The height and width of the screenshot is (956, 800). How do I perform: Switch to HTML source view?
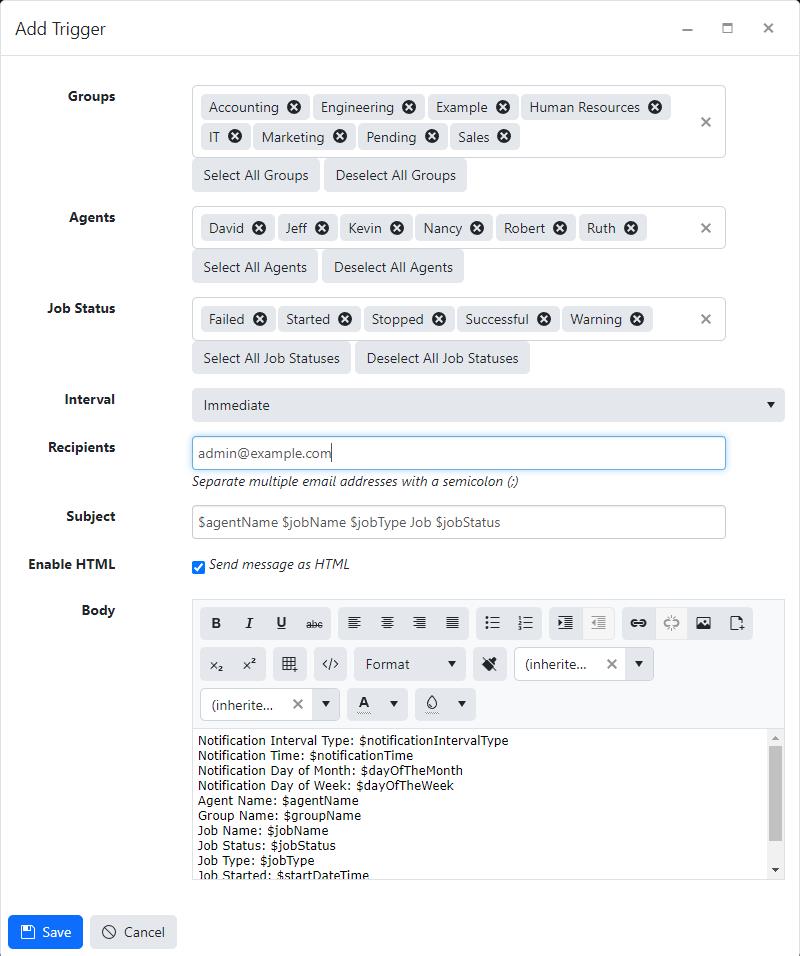click(x=330, y=664)
